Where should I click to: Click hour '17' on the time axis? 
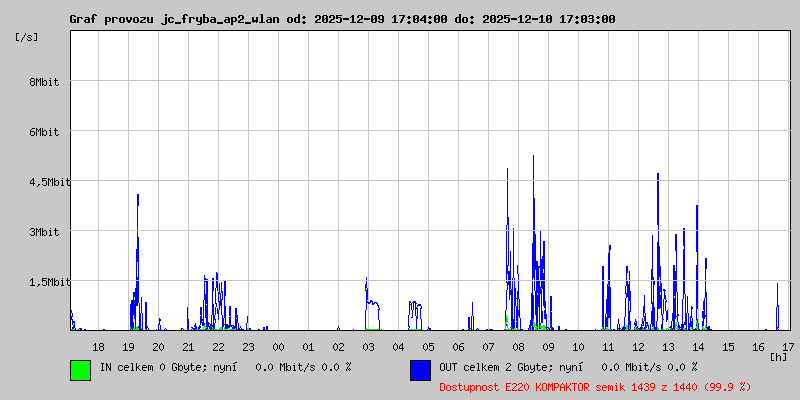tap(788, 347)
